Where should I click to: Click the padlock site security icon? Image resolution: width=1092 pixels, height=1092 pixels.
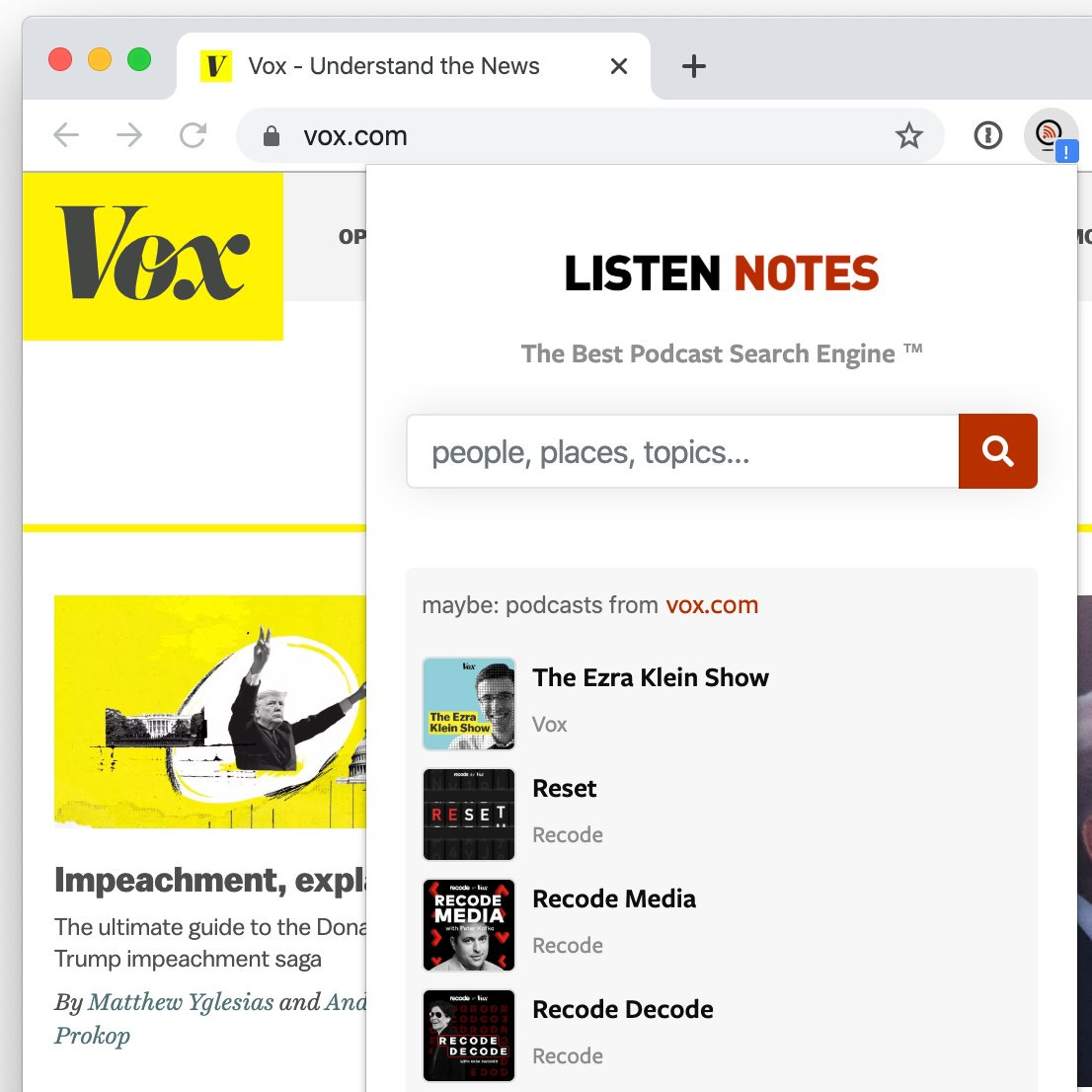pos(272,136)
